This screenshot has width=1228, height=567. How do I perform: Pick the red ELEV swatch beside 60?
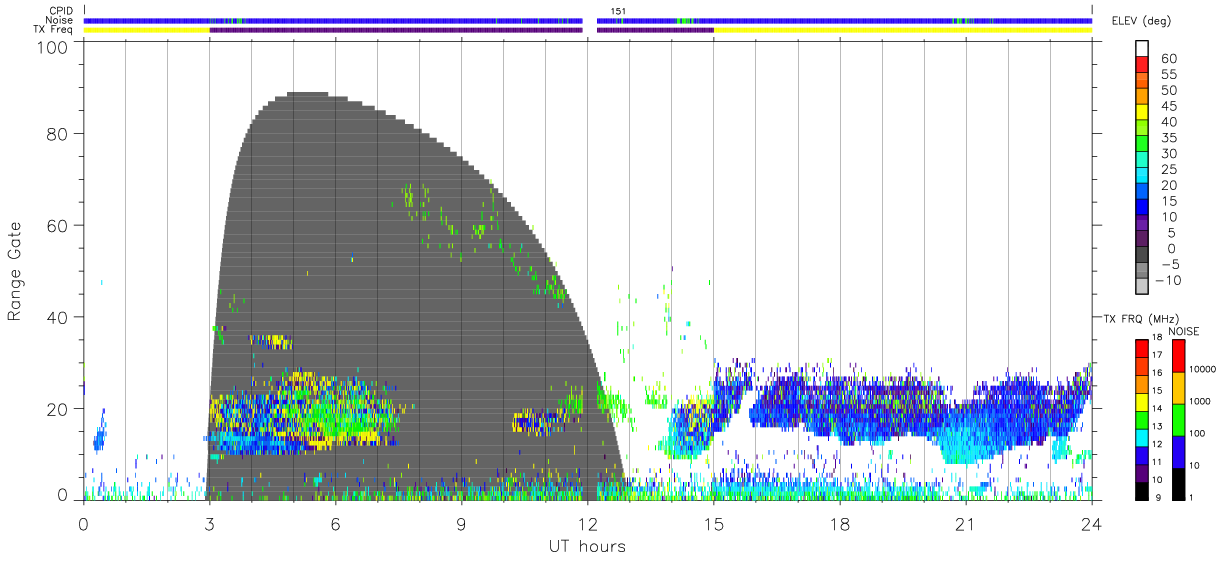point(1141,63)
